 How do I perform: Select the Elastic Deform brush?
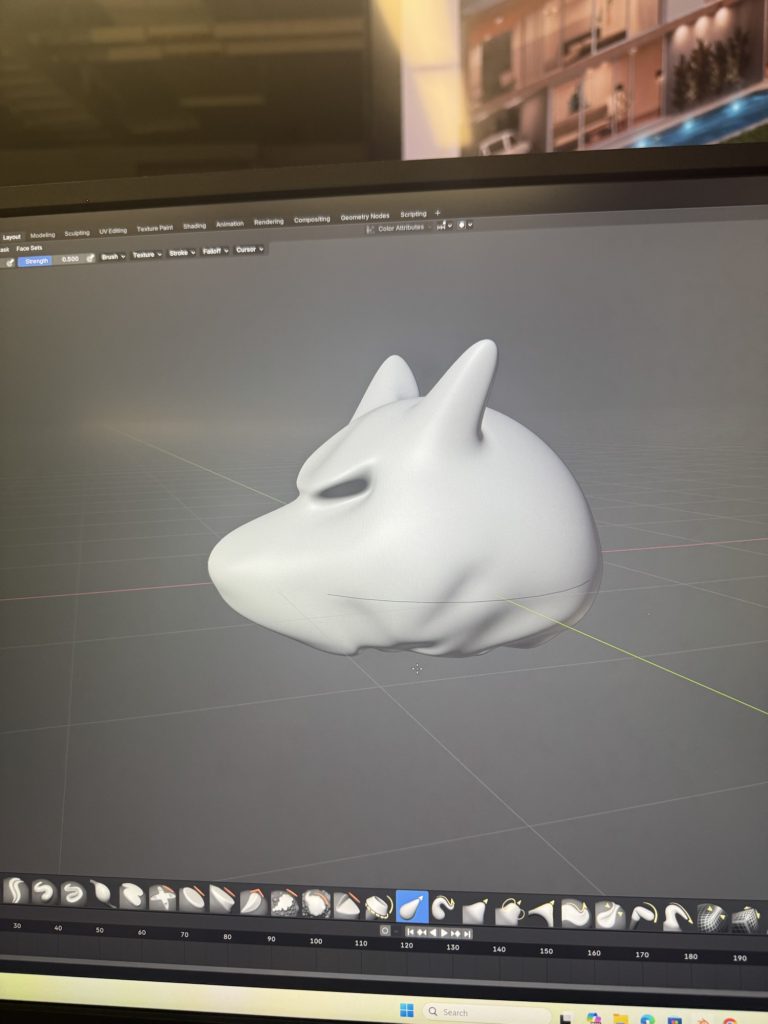[509, 912]
